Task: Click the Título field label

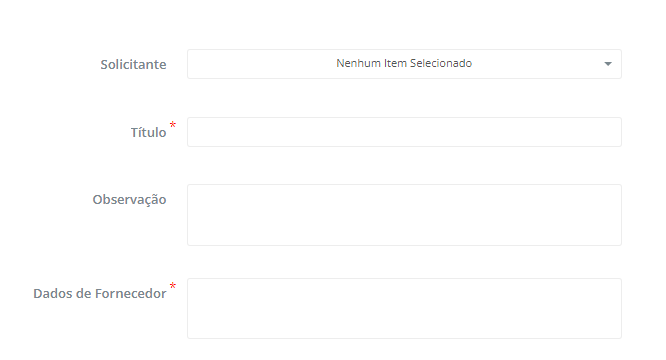Action: pyautogui.click(x=148, y=132)
